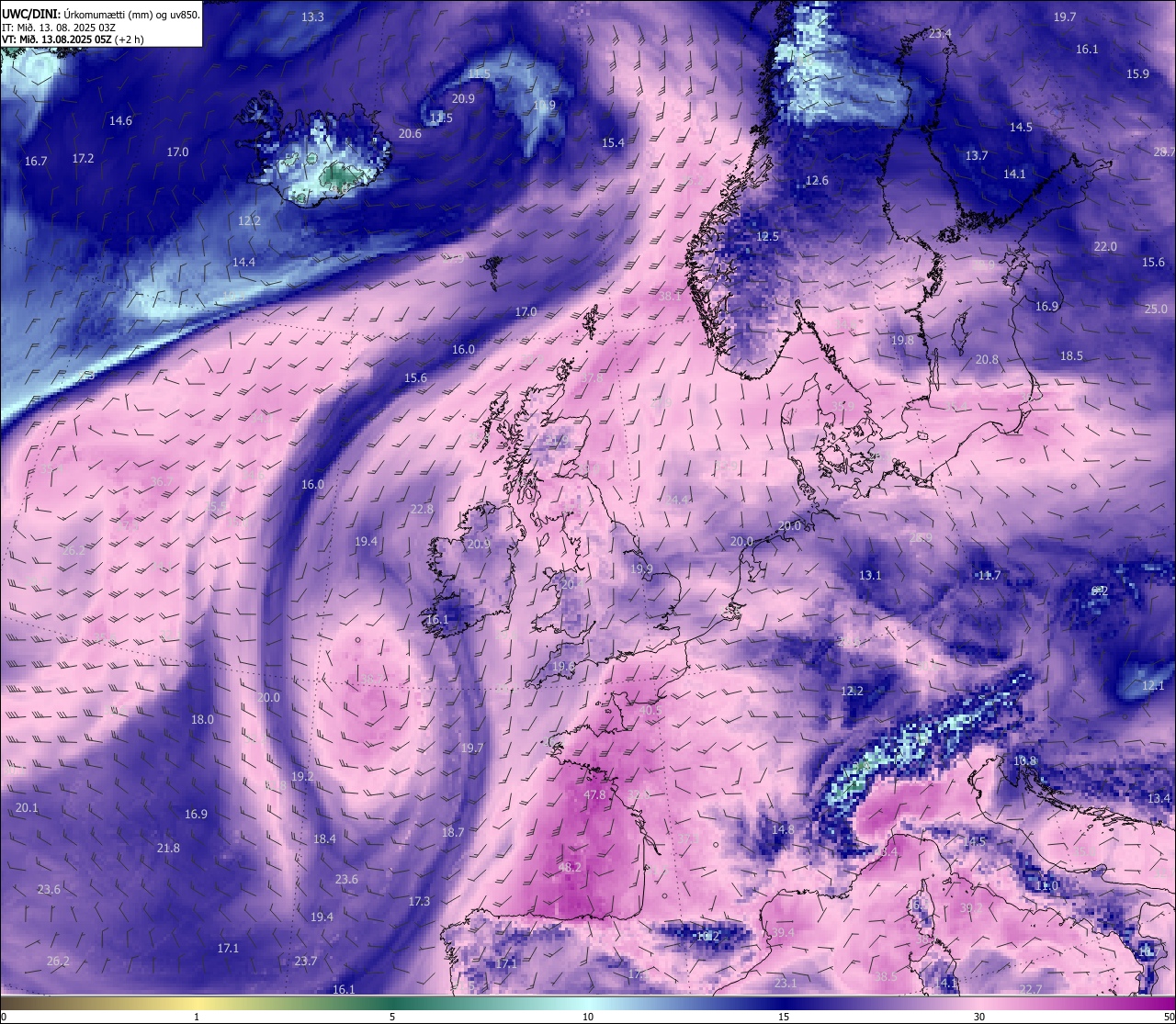Click the 22.0 value in upper right
The width and height of the screenshot is (1176, 1024).
[x=1105, y=247]
